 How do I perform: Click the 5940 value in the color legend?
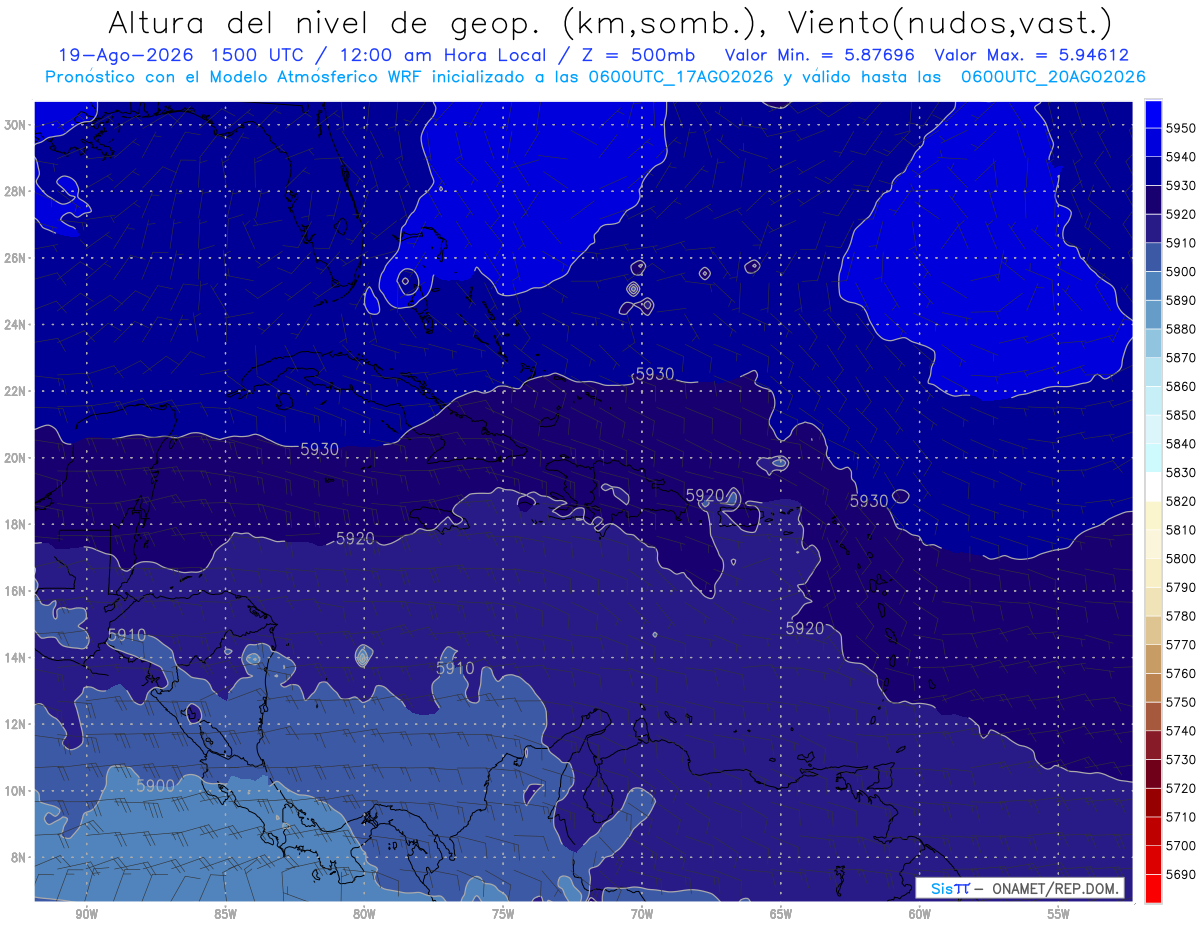click(1180, 157)
